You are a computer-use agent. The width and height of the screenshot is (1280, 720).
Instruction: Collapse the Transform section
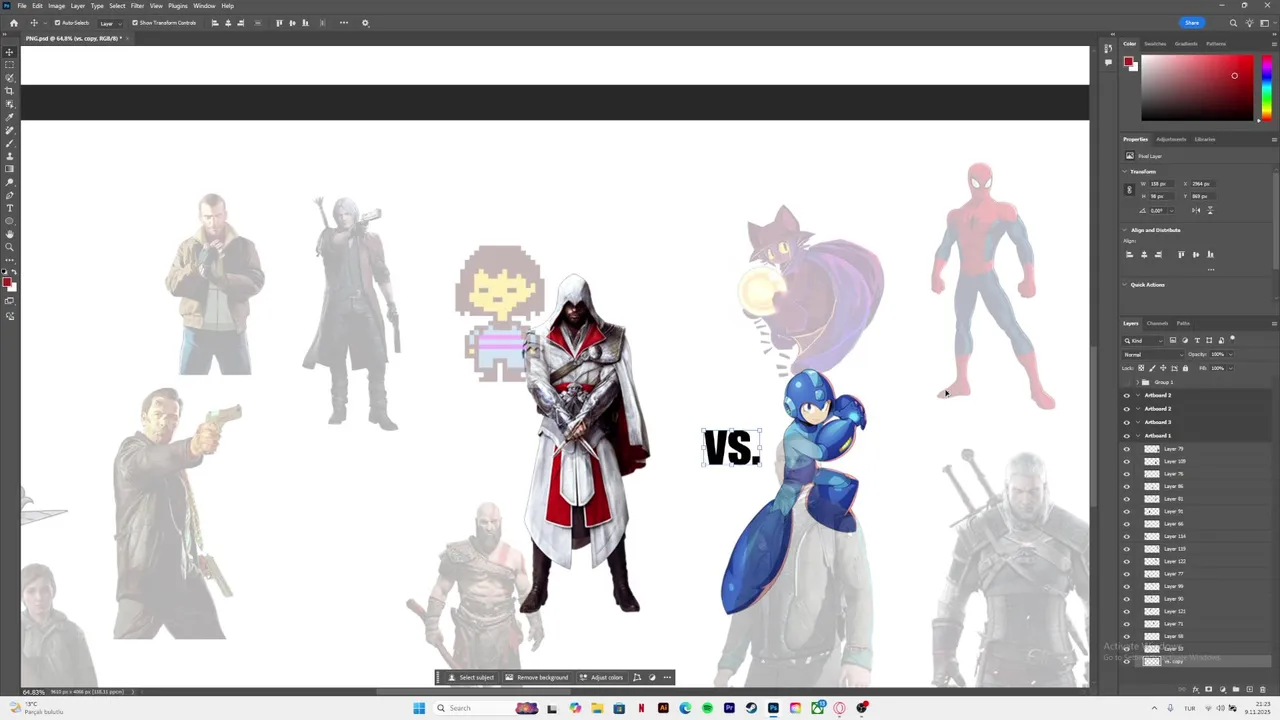(x=1125, y=171)
